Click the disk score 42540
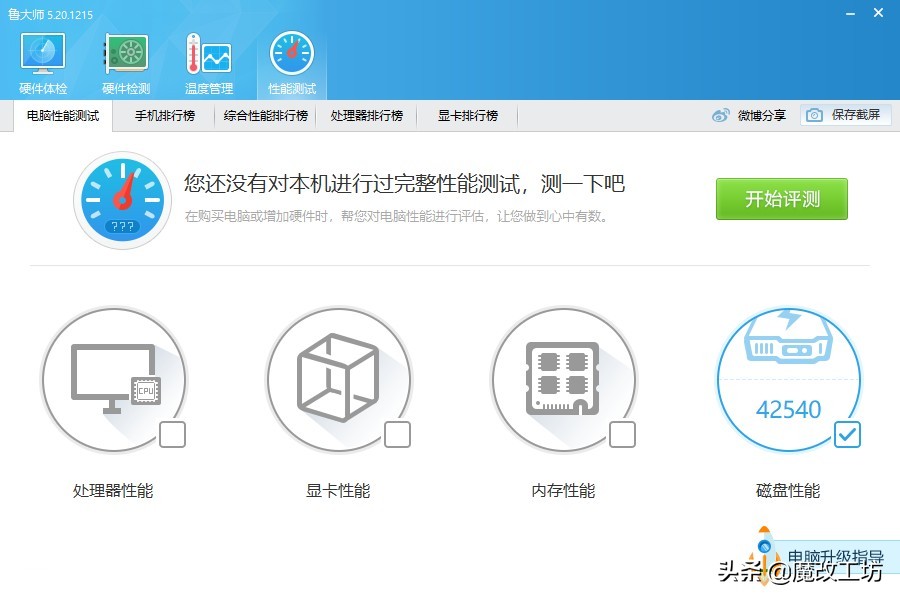 point(789,409)
